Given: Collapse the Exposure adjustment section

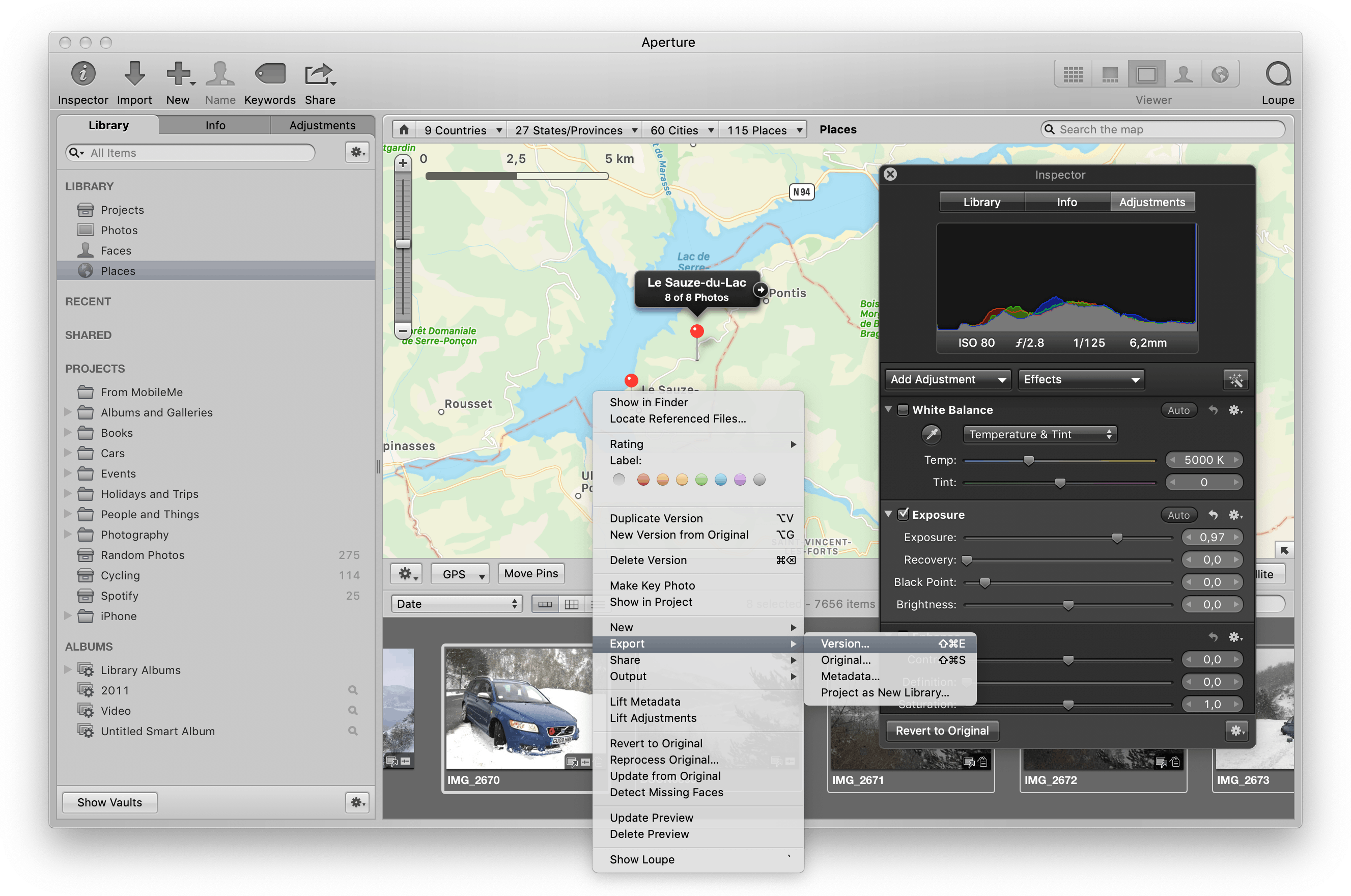Looking at the screenshot, I should [888, 514].
